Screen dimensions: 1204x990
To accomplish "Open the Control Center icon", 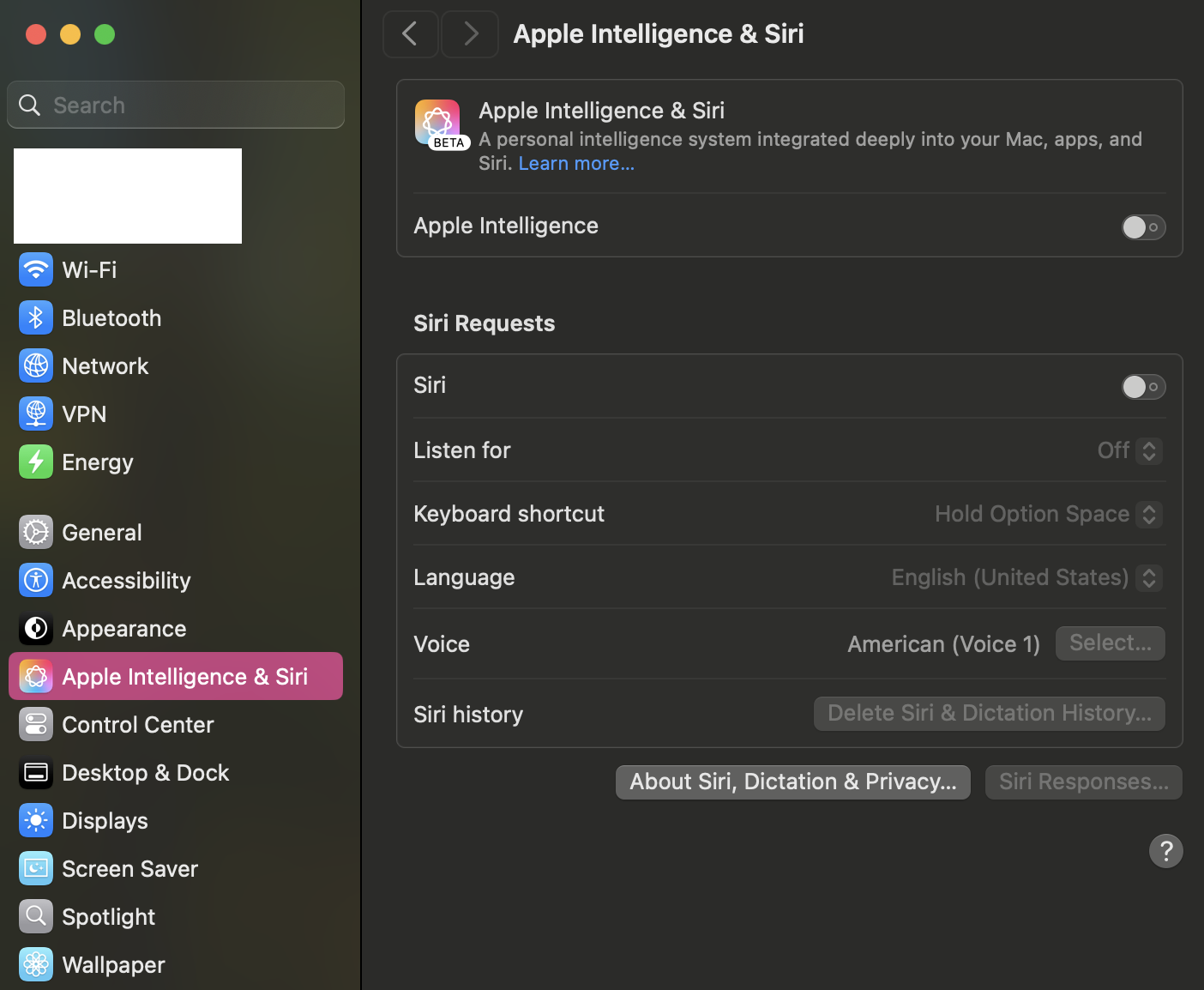I will (x=36, y=725).
